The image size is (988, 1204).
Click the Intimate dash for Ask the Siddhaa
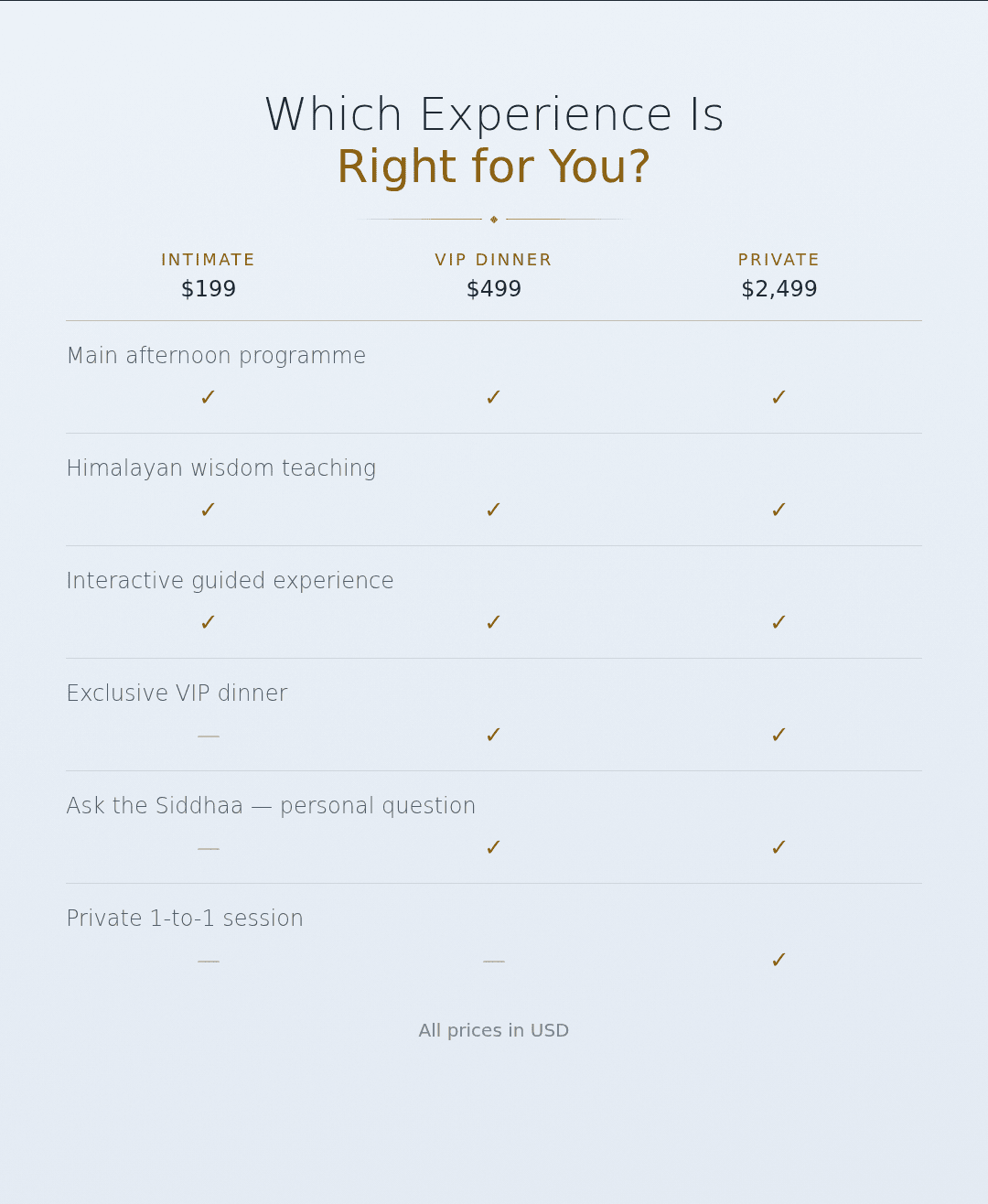coord(209,849)
